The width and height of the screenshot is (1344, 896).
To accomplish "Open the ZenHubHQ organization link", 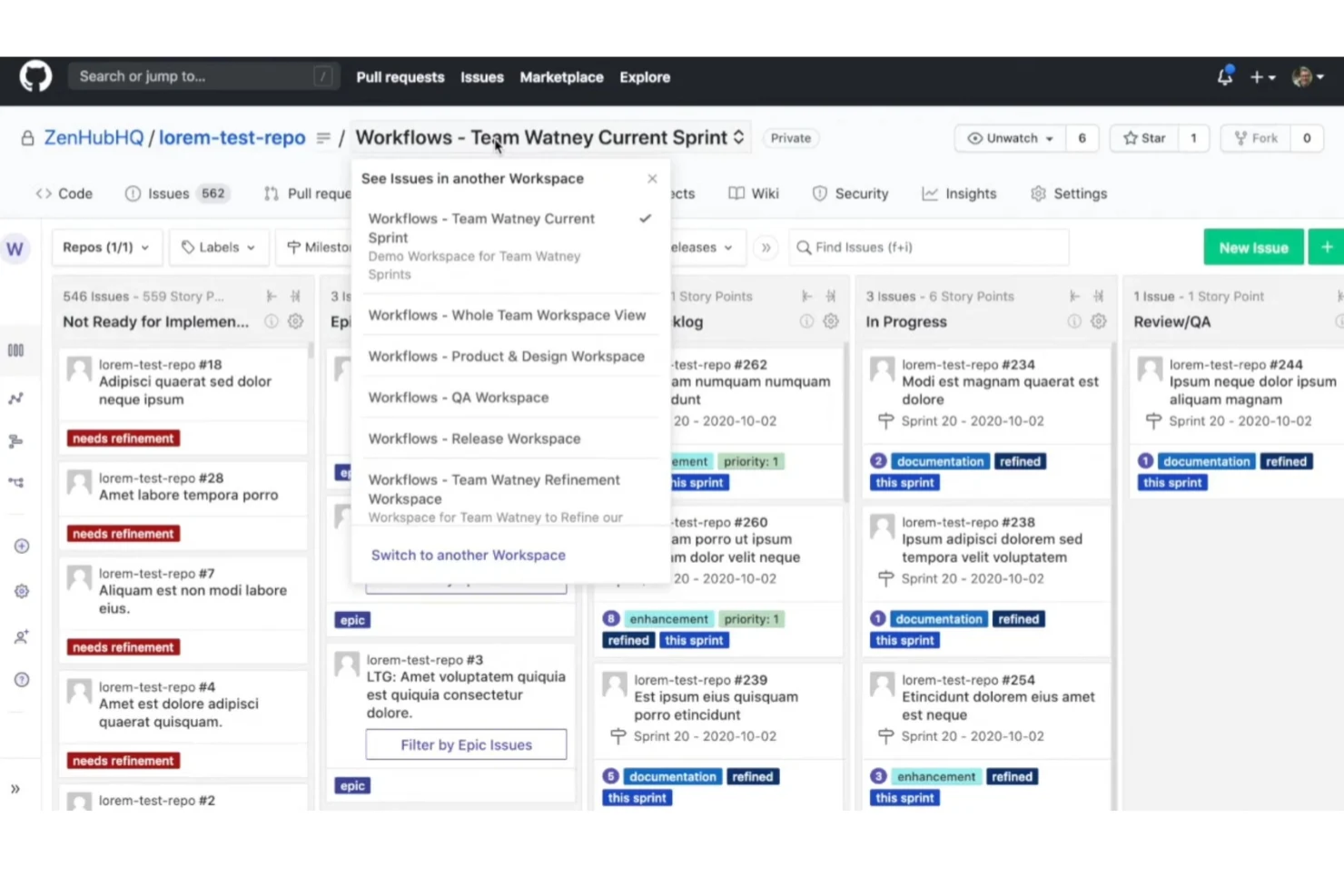I will [94, 138].
